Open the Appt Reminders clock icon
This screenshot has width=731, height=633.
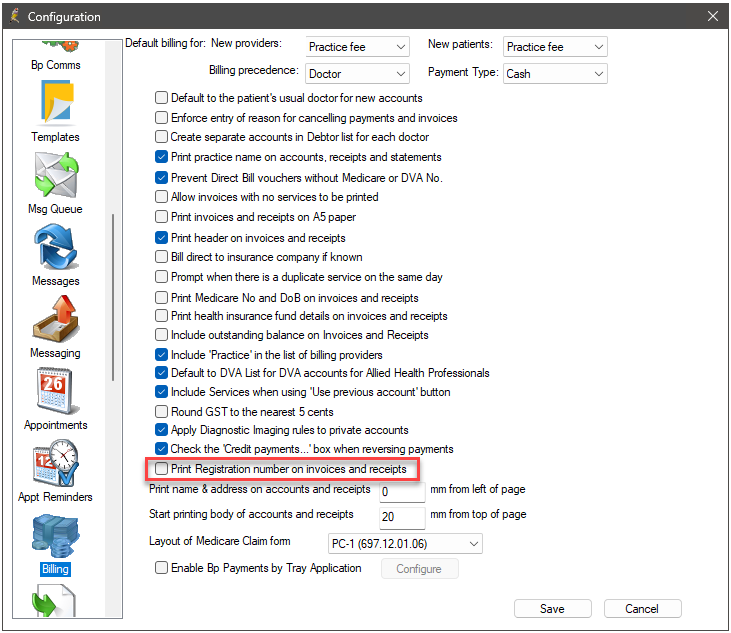tap(55, 463)
